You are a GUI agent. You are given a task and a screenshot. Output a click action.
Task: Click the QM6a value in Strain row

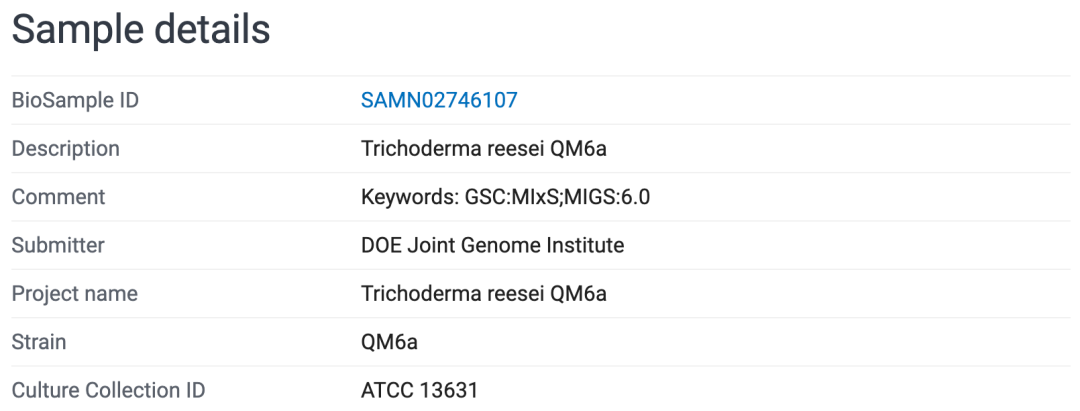click(x=389, y=342)
